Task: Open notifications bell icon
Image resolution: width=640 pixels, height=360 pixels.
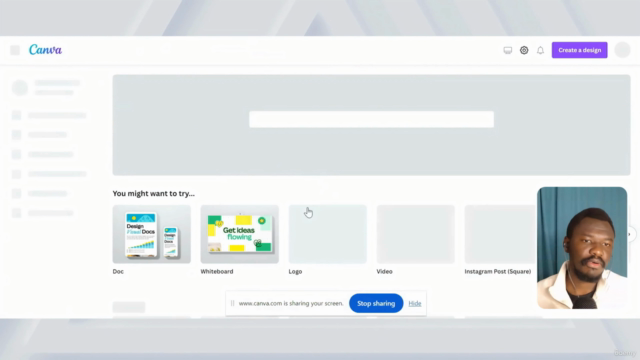Action: coord(540,50)
